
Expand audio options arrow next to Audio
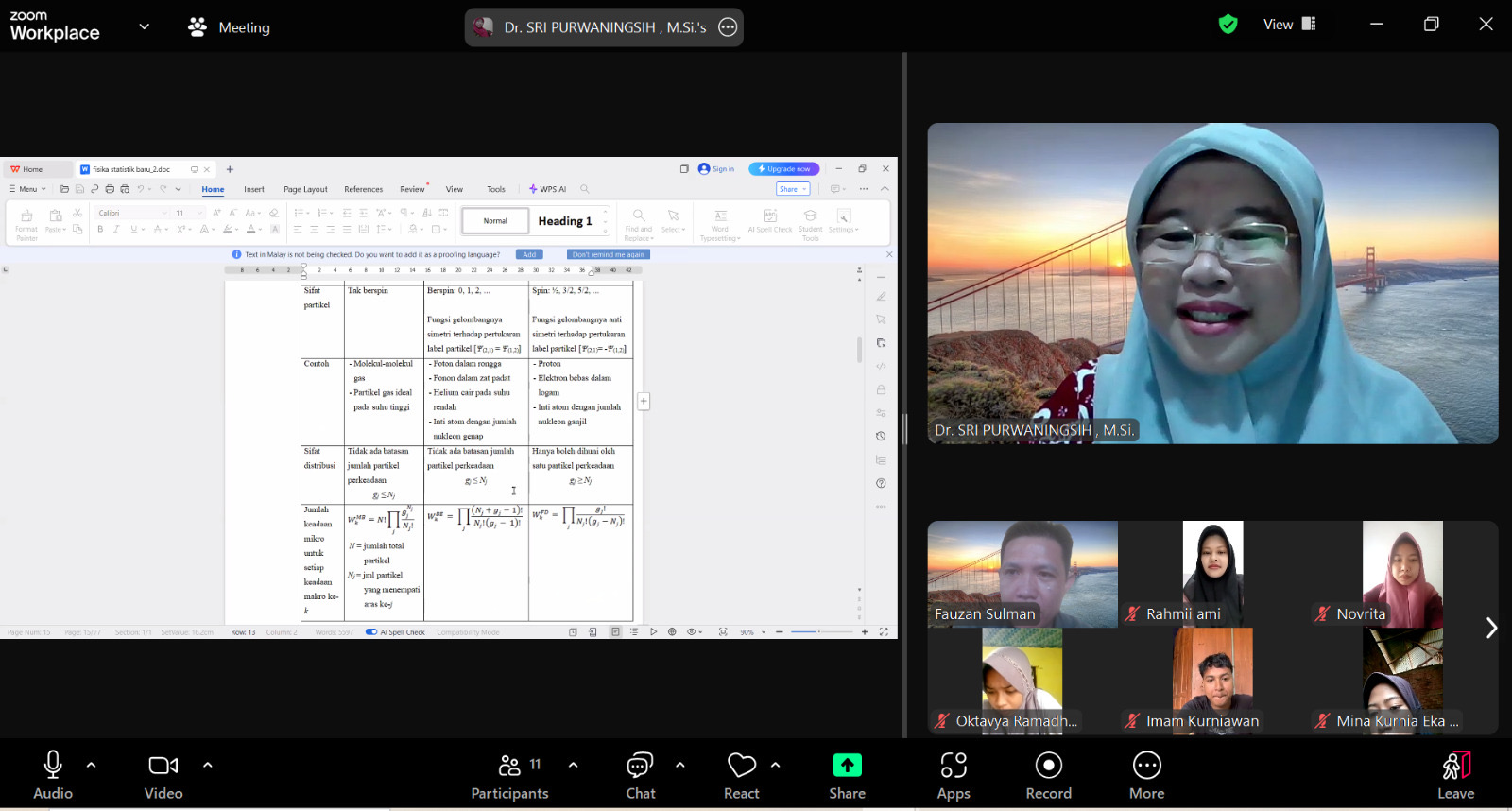[x=92, y=765]
